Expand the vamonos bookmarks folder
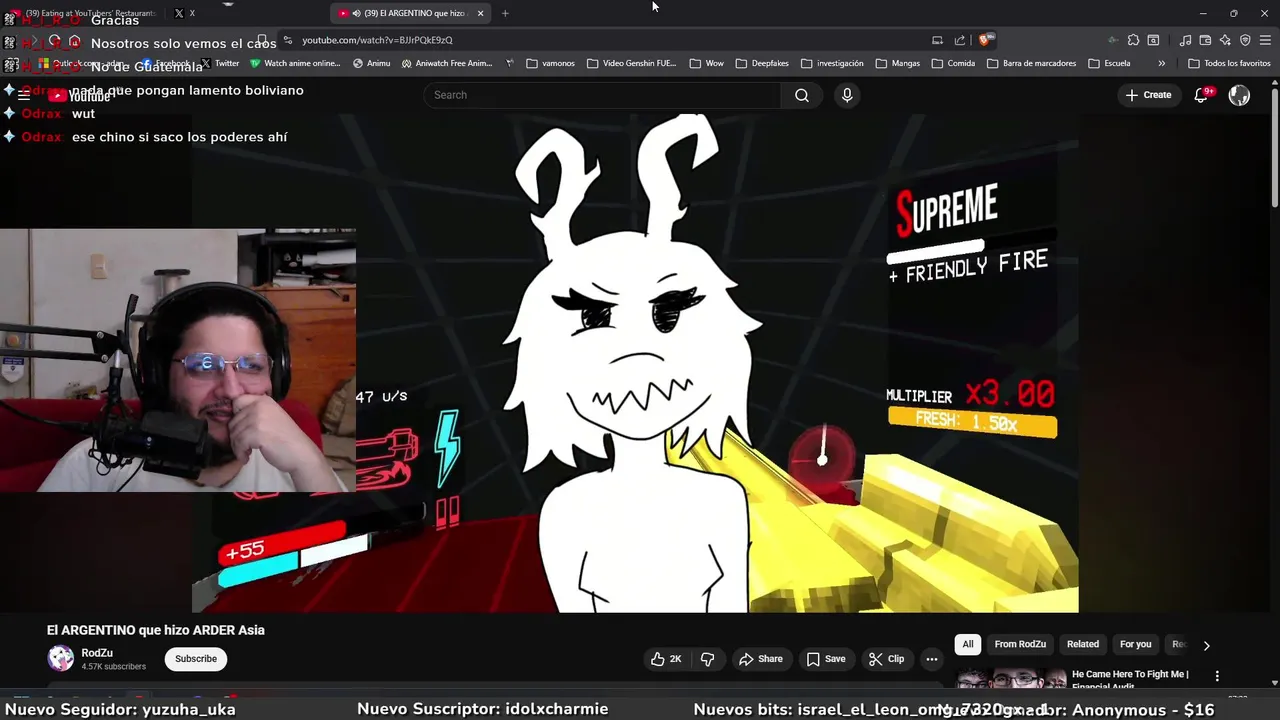Viewport: 1280px width, 720px height. coord(550,63)
